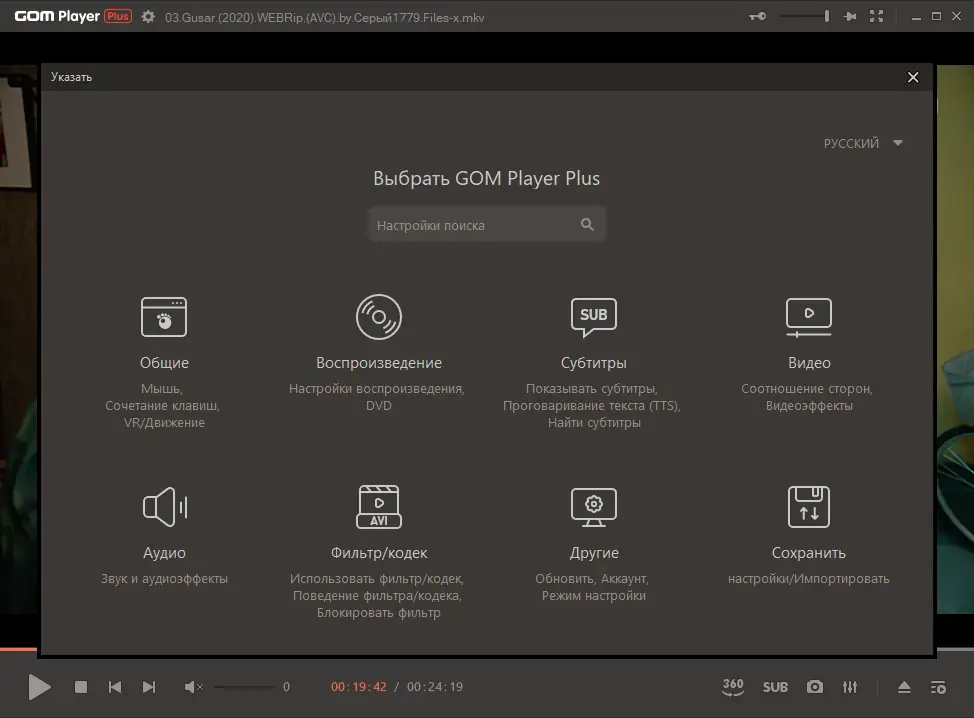Click the Настройки воспроизведения, DVD description

pos(377,397)
